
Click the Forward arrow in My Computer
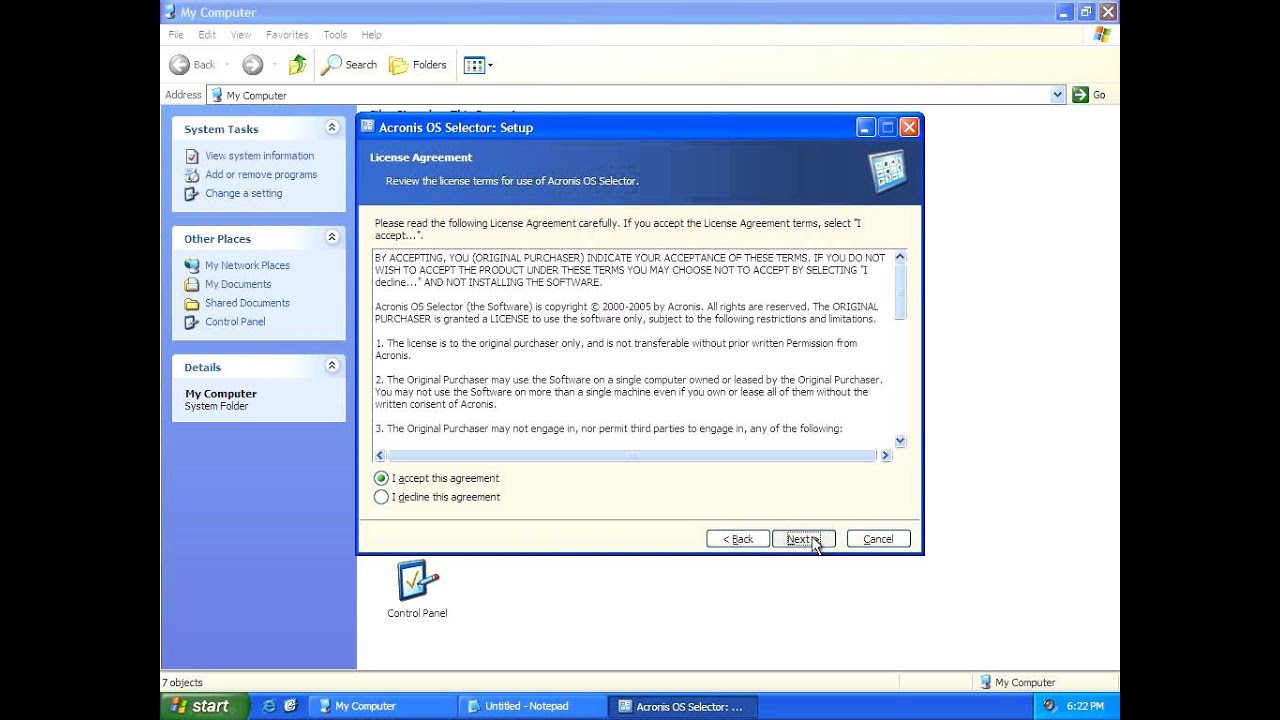point(252,65)
